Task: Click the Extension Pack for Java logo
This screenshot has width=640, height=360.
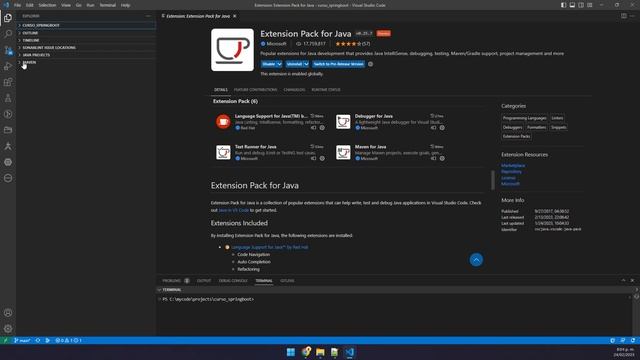Action: click(x=232, y=50)
